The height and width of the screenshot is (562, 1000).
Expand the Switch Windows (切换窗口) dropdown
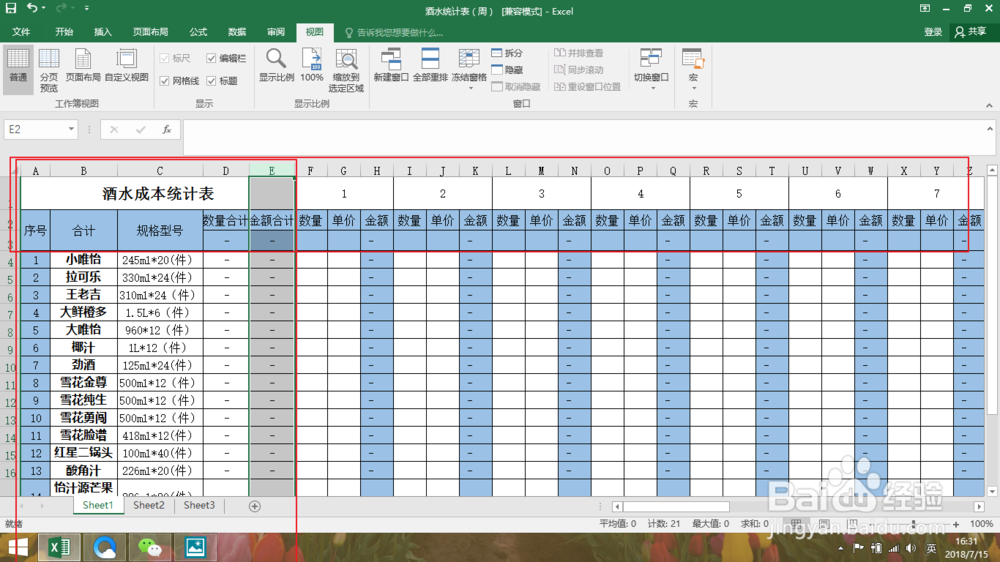[652, 88]
